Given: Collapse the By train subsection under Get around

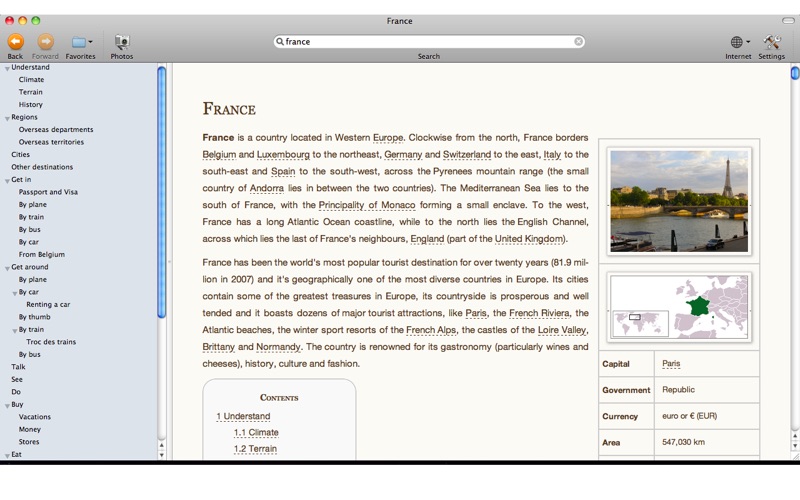Looking at the screenshot, I should [x=14, y=330].
